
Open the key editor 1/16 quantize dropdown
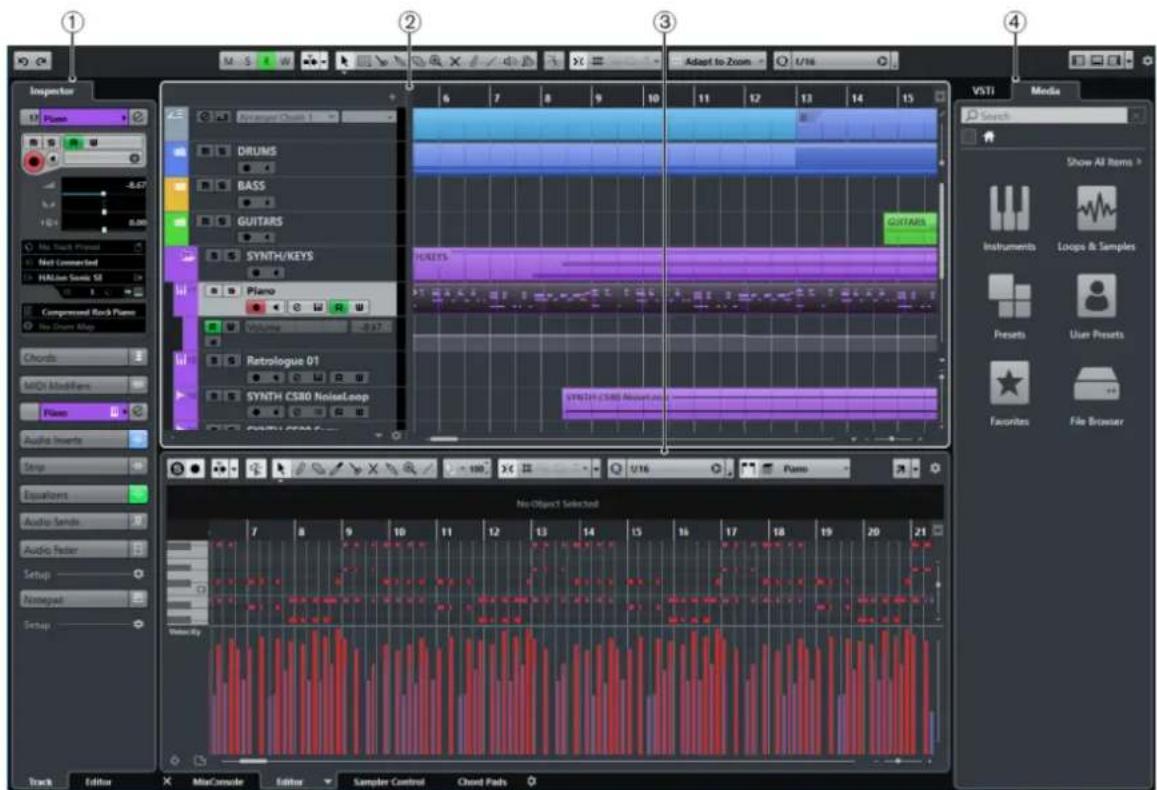click(x=676, y=468)
